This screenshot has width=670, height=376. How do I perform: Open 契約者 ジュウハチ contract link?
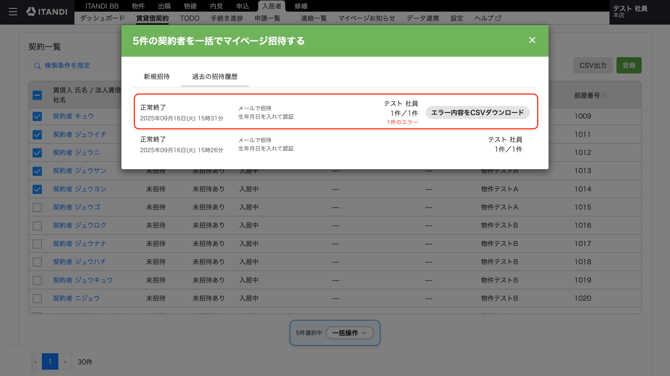tap(79, 262)
